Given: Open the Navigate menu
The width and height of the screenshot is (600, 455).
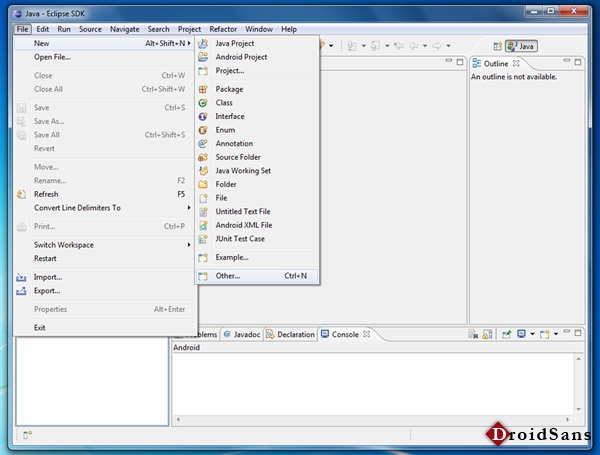Looking at the screenshot, I should tap(125, 29).
